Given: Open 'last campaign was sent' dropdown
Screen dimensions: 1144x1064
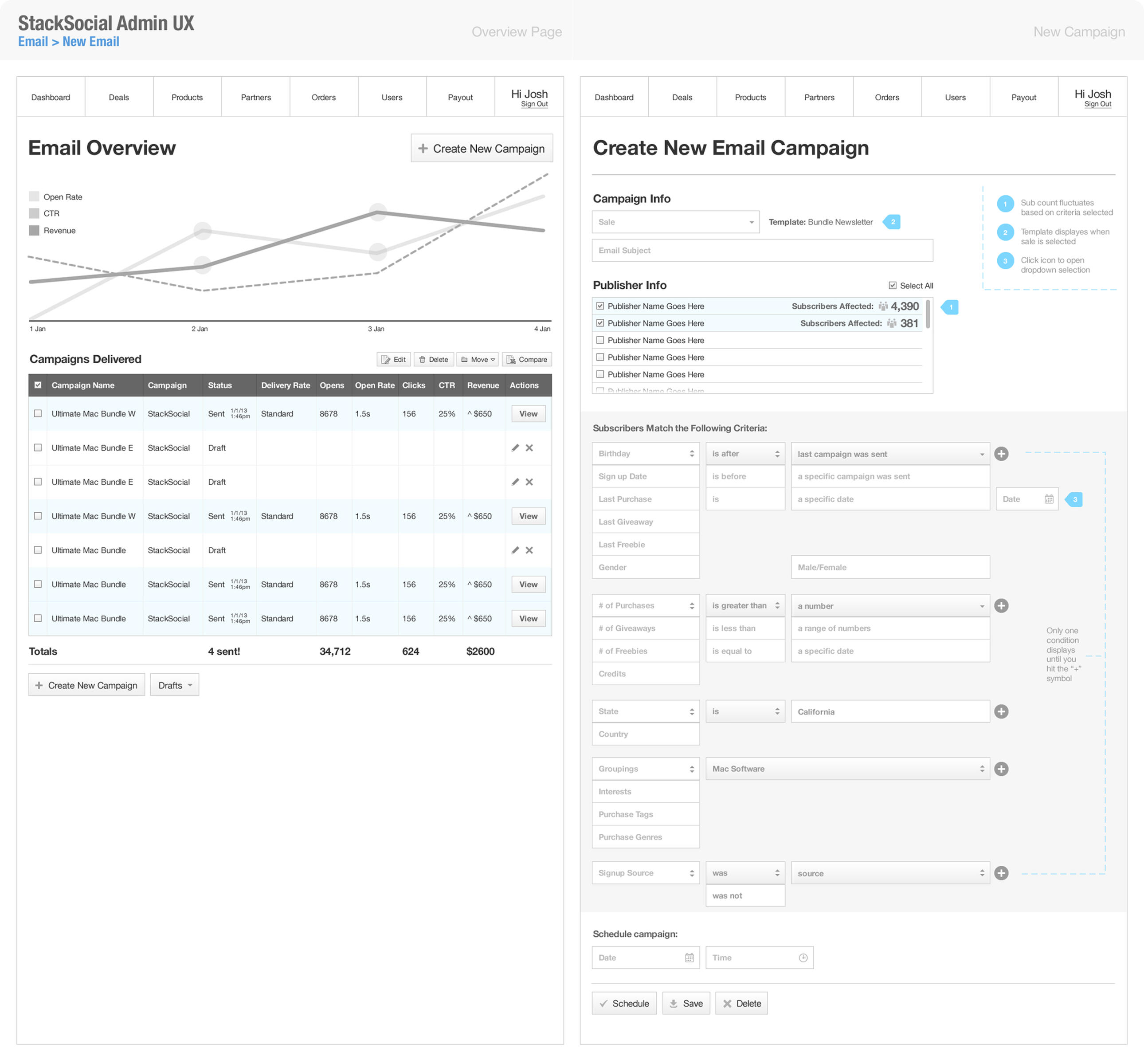Looking at the screenshot, I should pos(890,453).
